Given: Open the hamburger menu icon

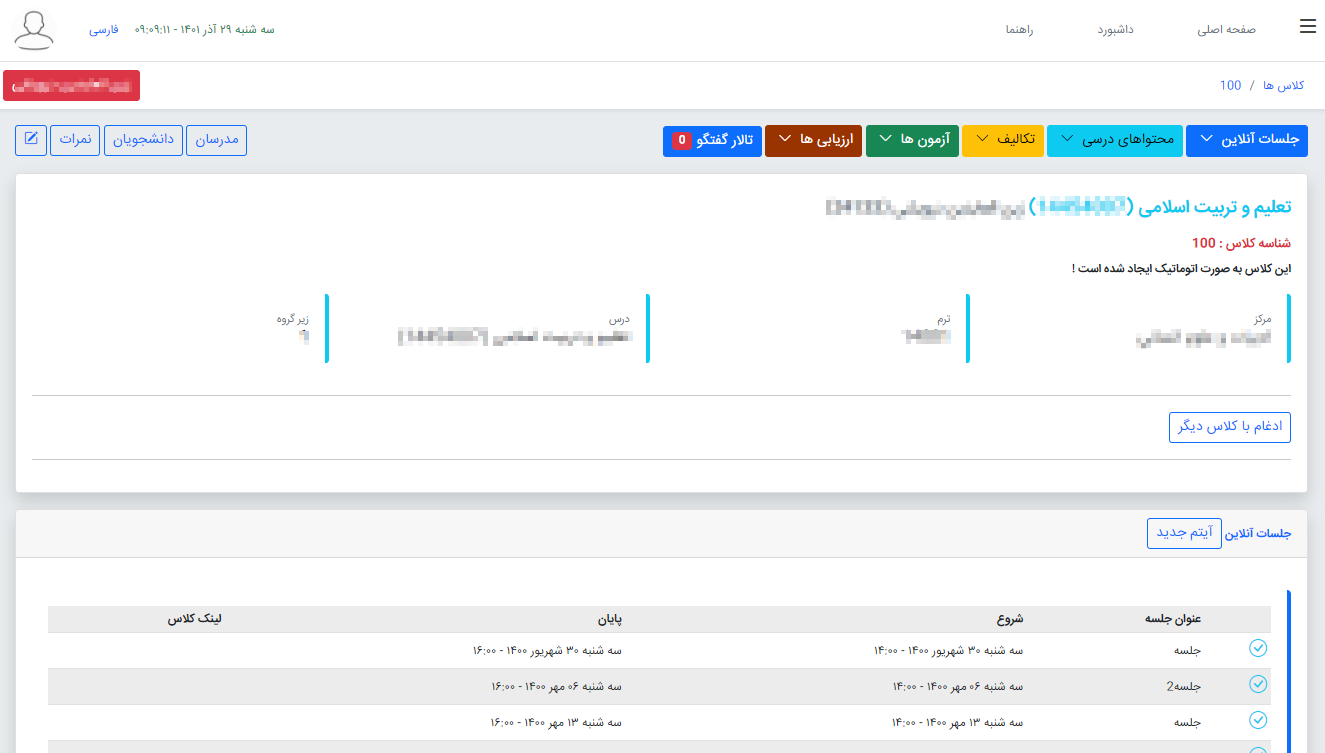Looking at the screenshot, I should (x=1307, y=27).
